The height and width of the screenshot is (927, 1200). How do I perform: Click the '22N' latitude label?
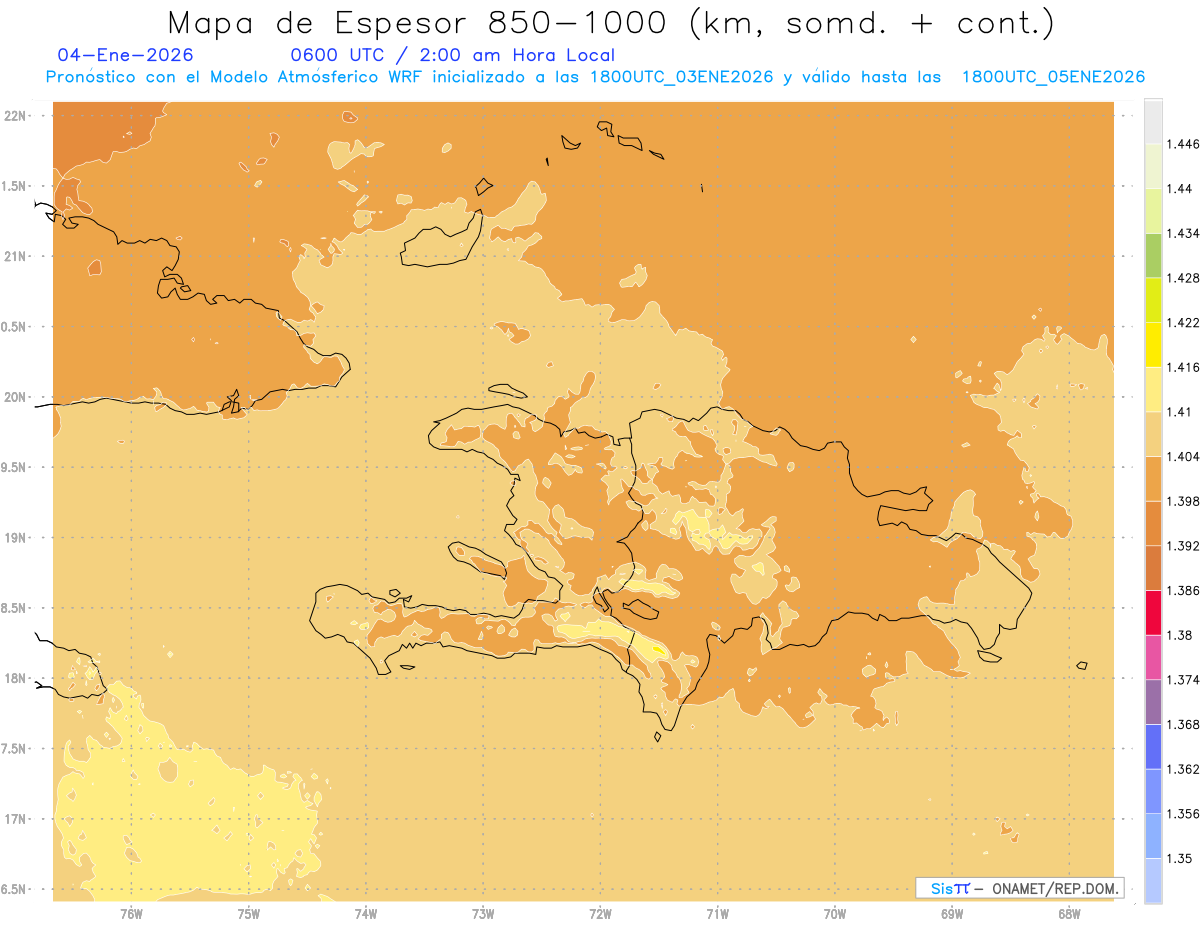[x=16, y=116]
